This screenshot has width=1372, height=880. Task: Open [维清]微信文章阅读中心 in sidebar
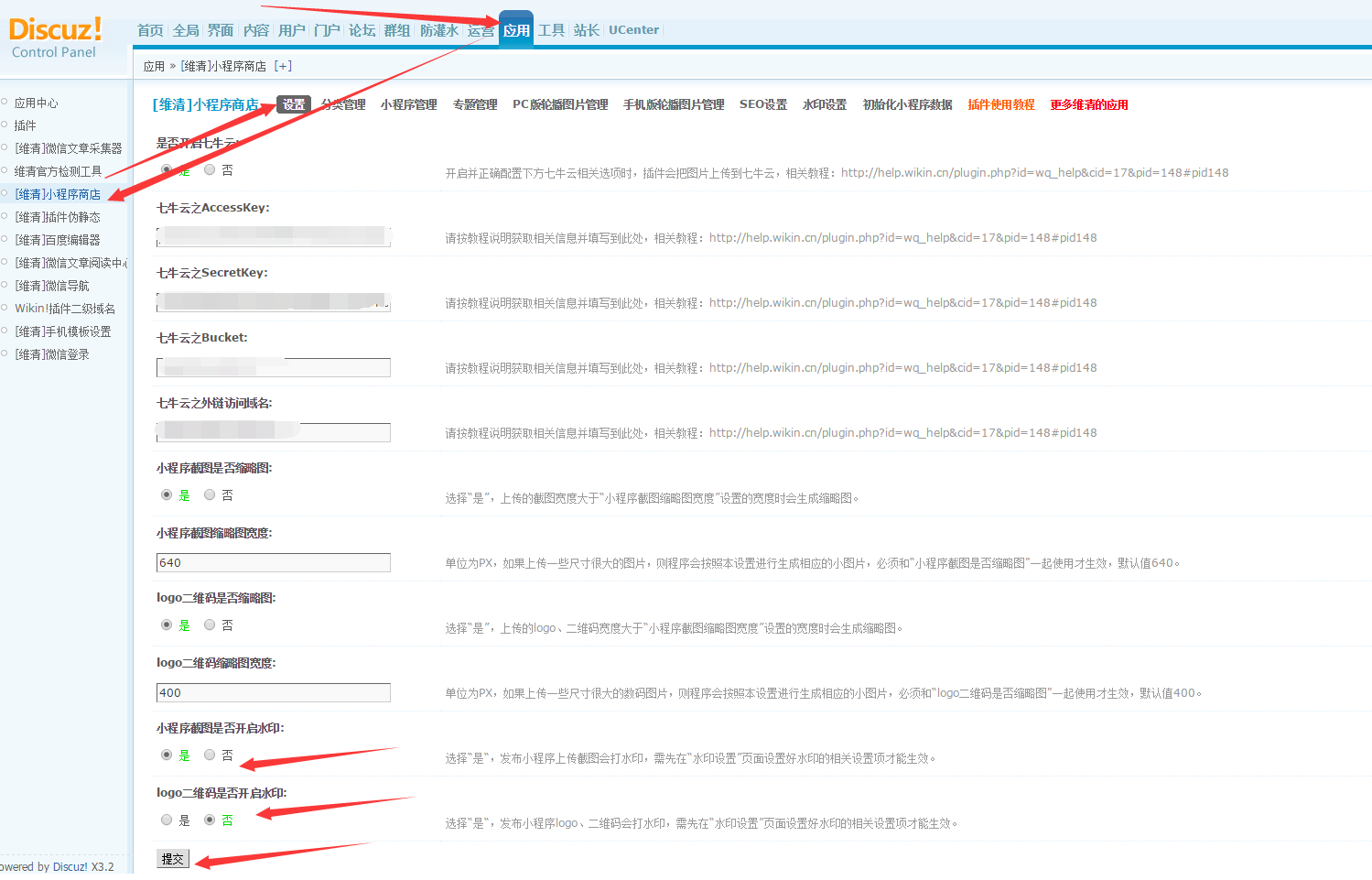pyautogui.click(x=70, y=263)
